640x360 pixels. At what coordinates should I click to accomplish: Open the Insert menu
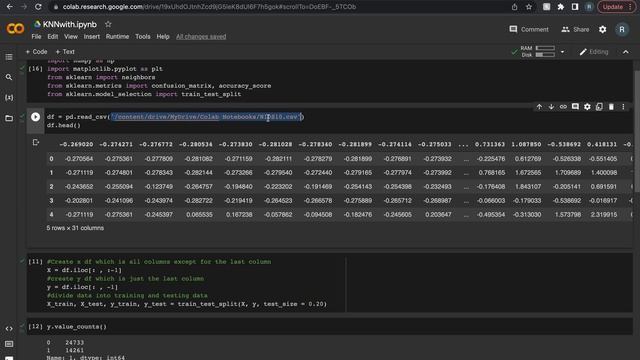pos(91,37)
